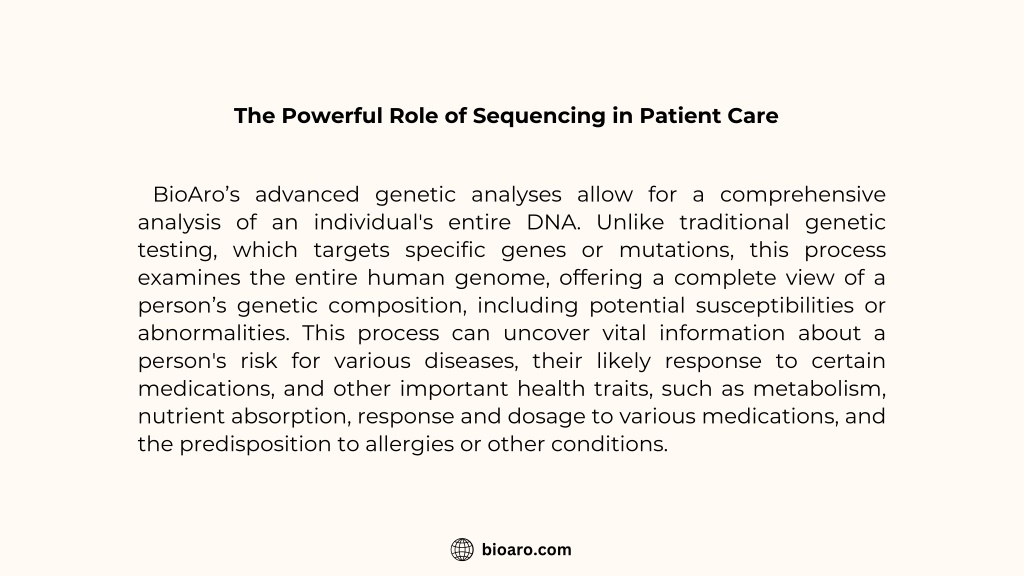Click the word "mutations" in the paragraph

[x=675, y=250]
